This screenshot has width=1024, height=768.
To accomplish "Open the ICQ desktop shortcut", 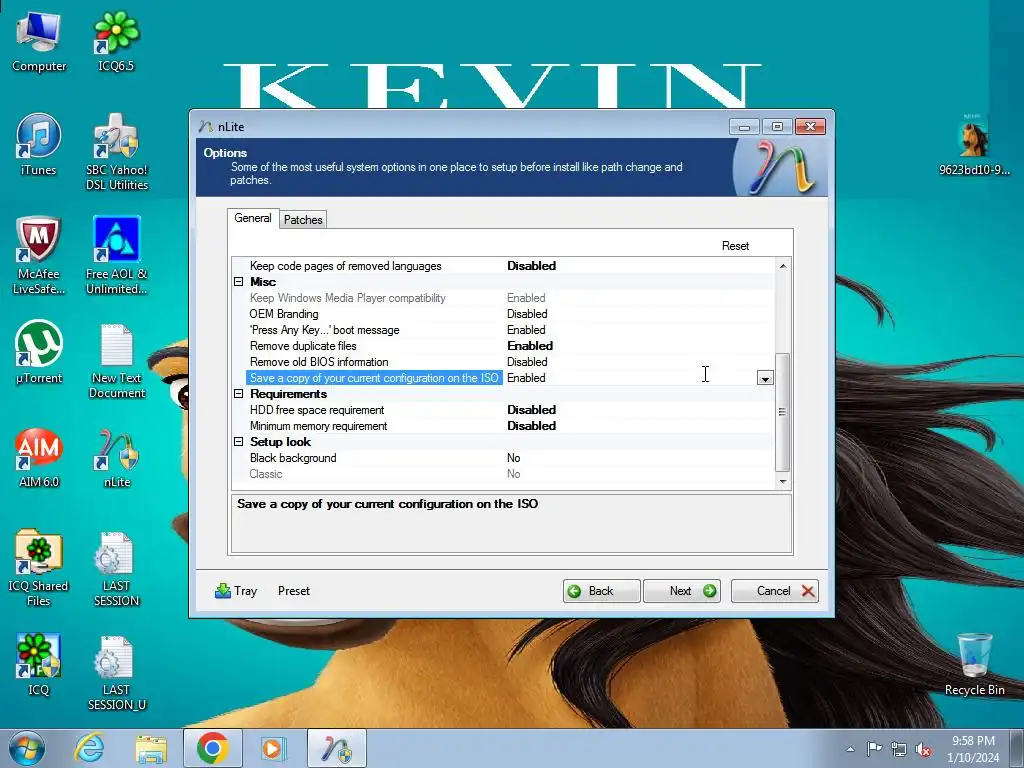I will [x=39, y=665].
